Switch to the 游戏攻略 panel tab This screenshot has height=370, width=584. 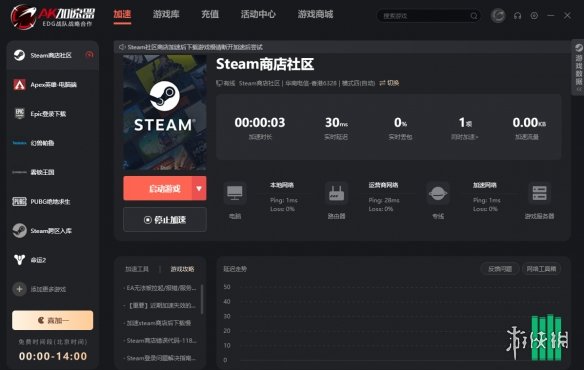pyautogui.click(x=182, y=269)
